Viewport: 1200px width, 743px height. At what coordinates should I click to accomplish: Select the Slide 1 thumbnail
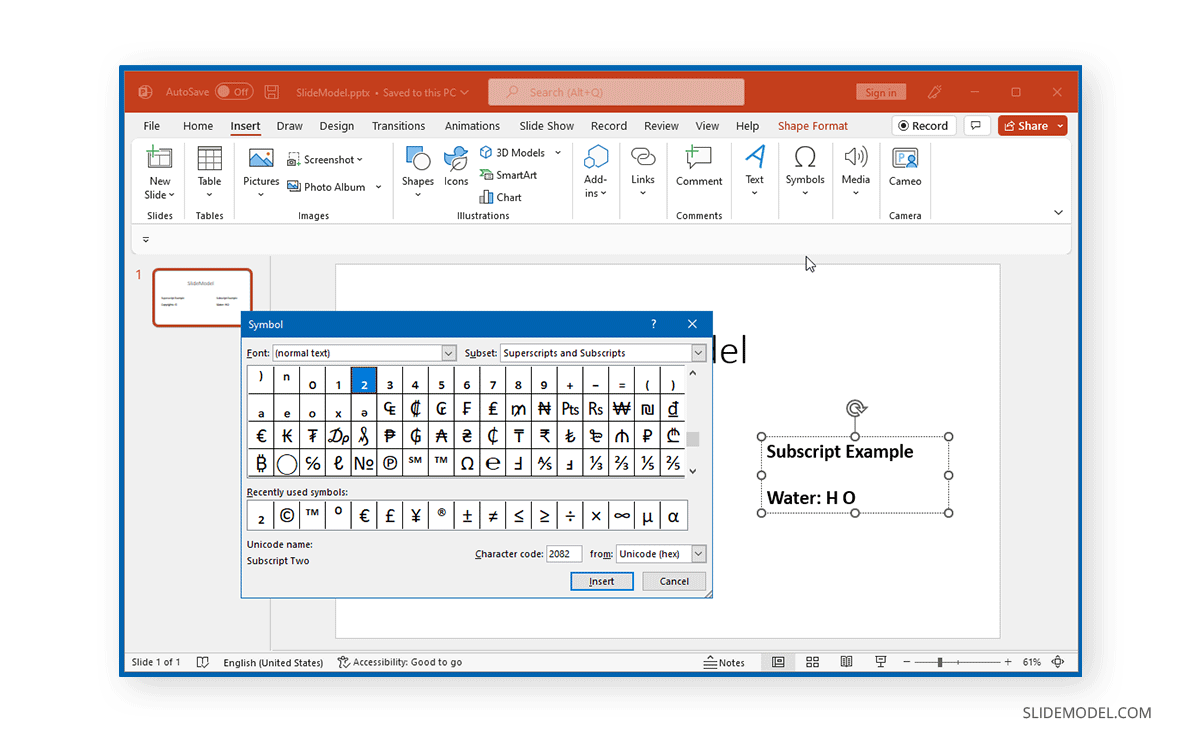click(x=202, y=298)
